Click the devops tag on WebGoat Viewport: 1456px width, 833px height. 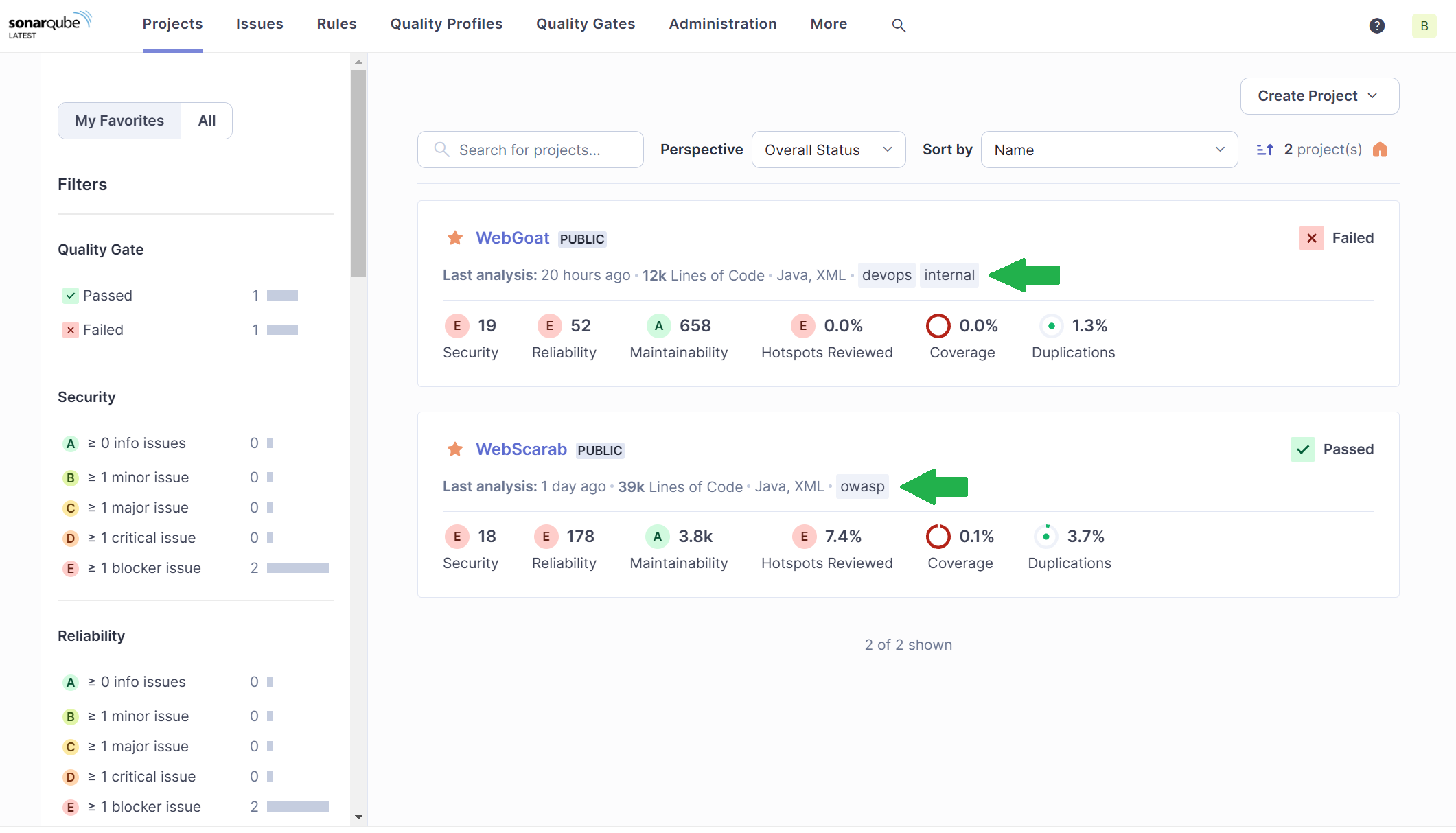click(886, 275)
